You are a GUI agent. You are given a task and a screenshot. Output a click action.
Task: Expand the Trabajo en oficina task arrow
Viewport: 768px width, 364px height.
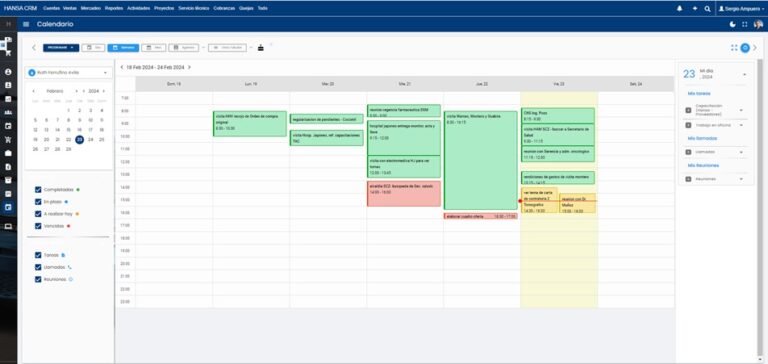741,125
